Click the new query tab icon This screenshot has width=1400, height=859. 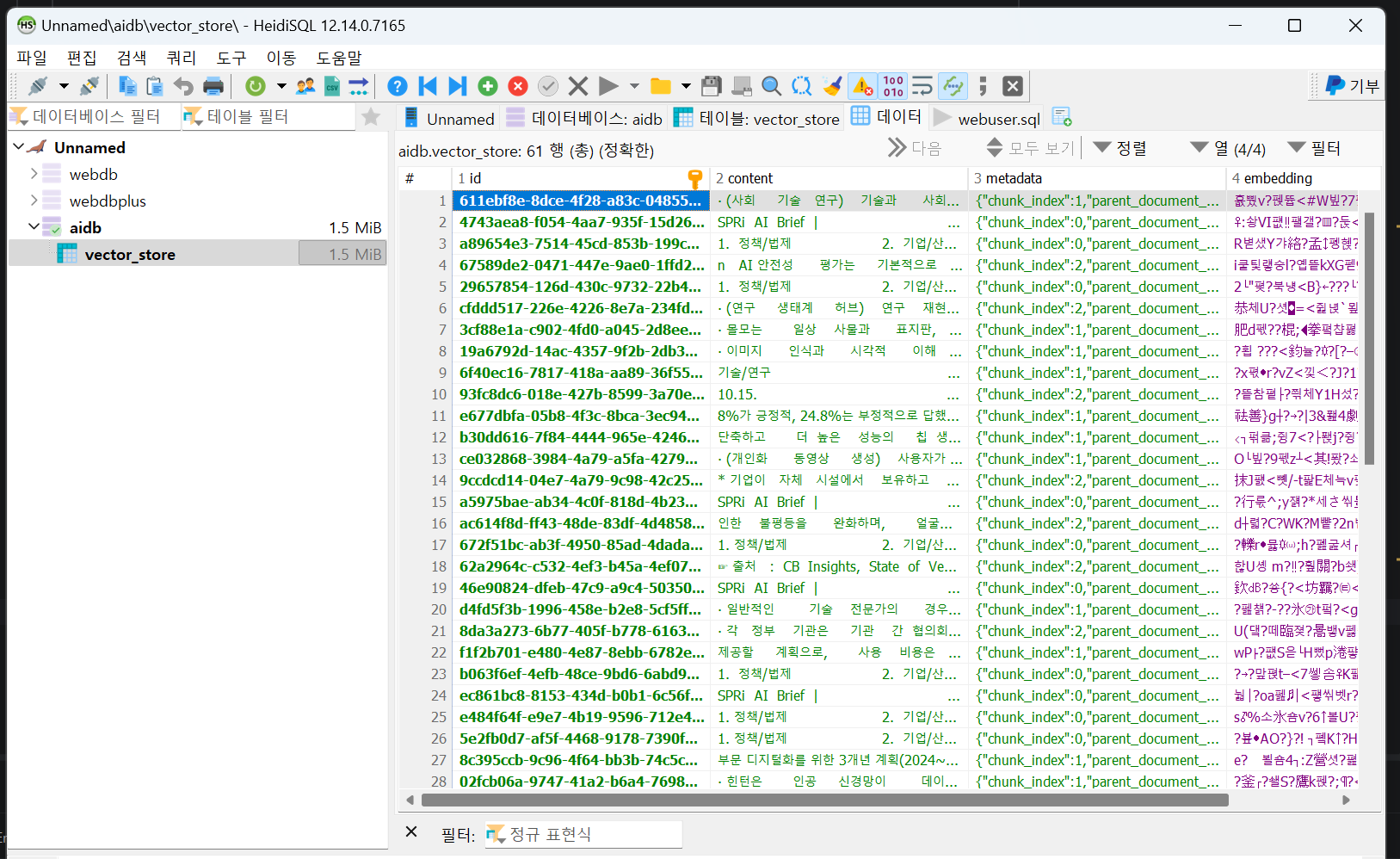(1062, 117)
